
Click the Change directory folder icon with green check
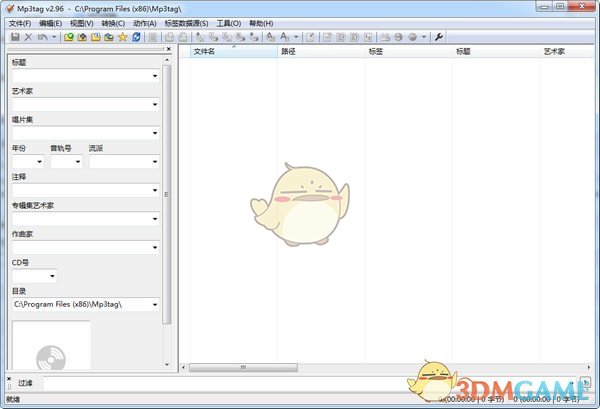click(69, 37)
